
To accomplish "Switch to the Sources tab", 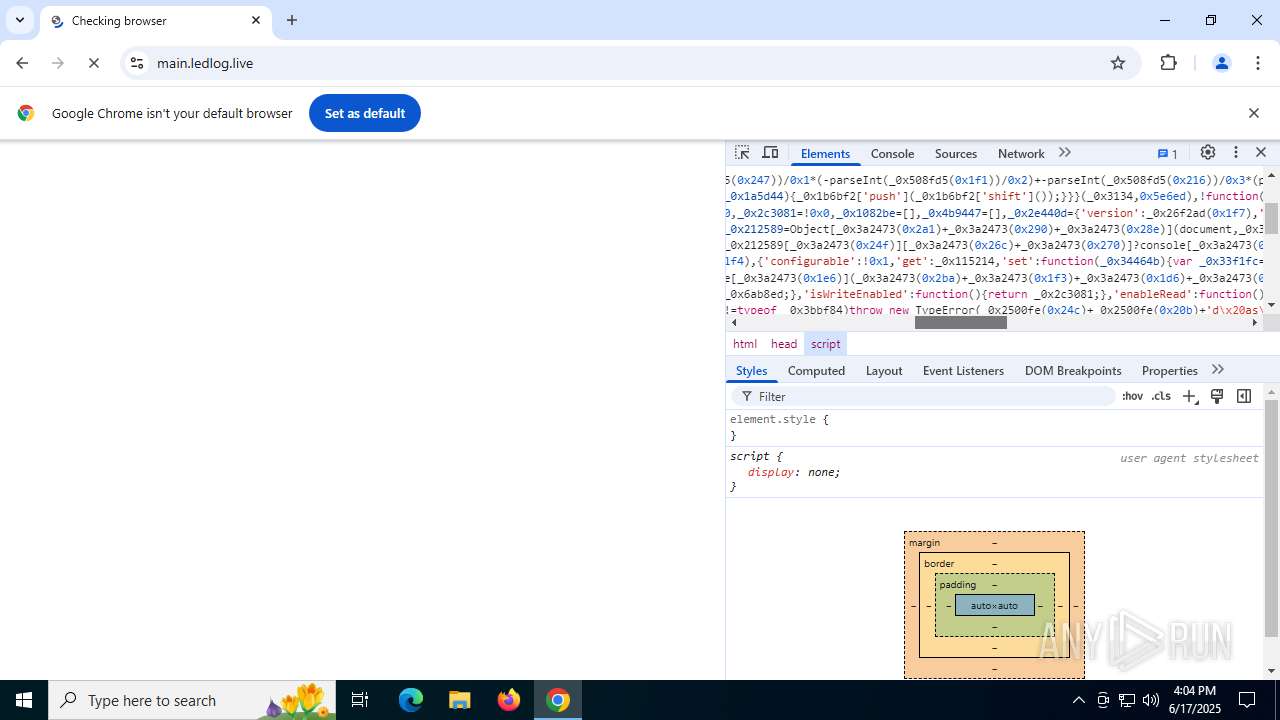I will click(x=956, y=154).
